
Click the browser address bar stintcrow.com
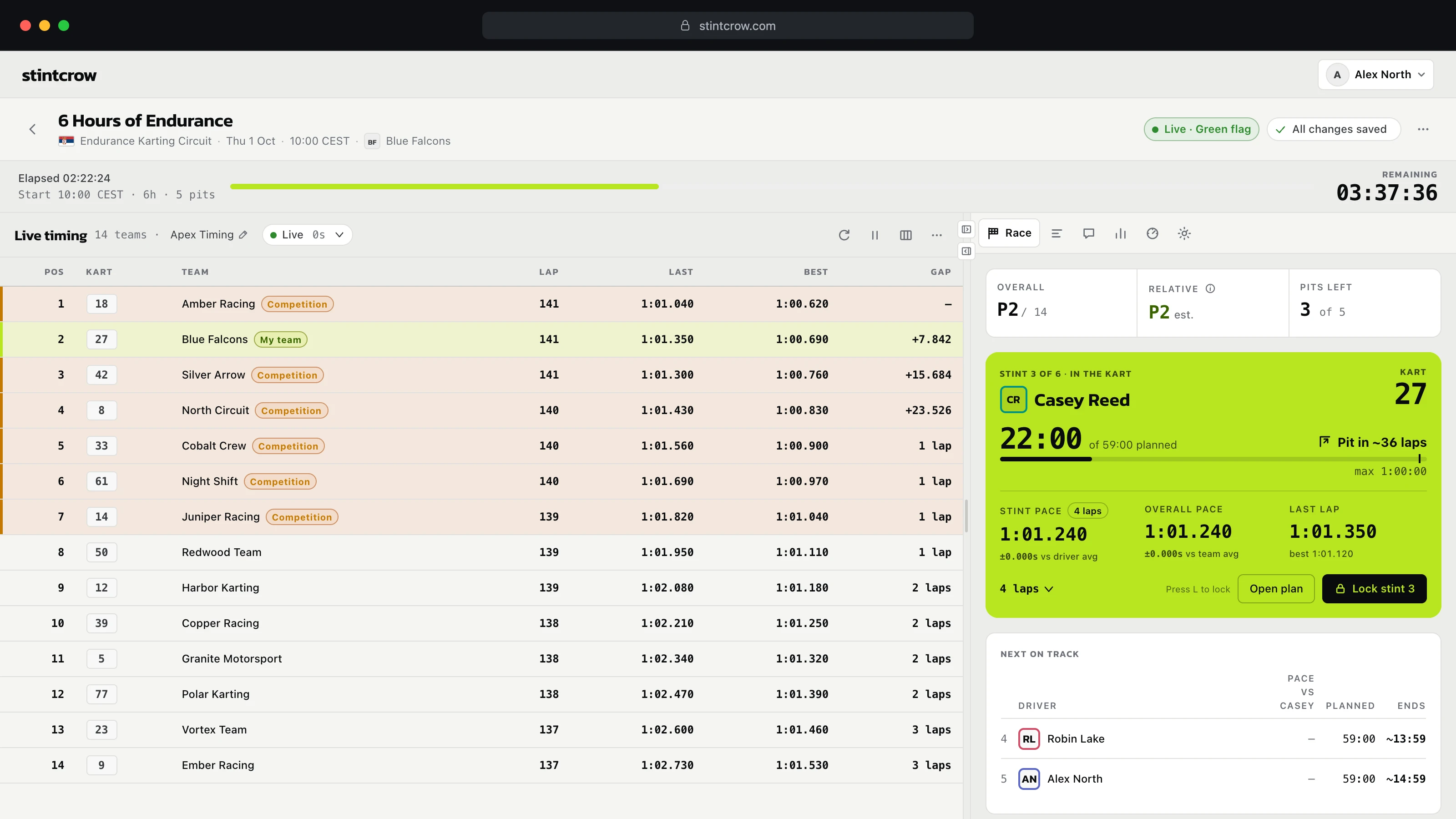point(728,25)
